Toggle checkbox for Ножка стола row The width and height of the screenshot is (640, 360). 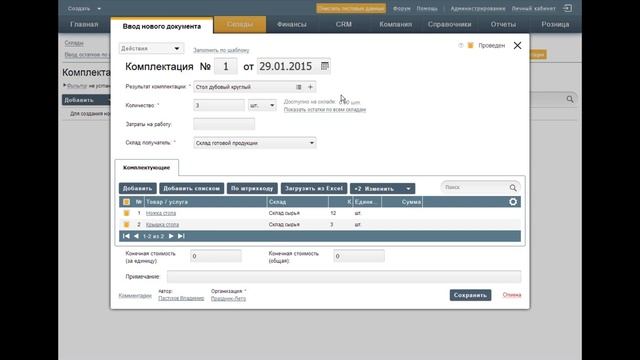[127, 213]
